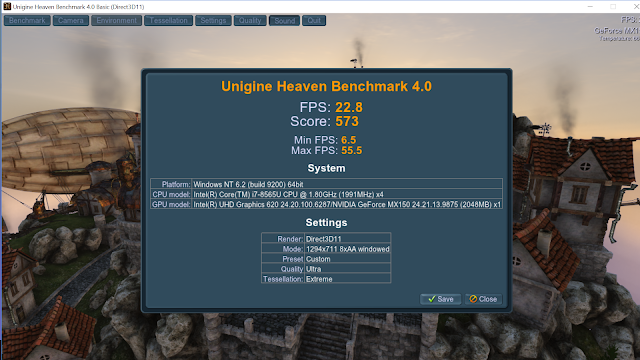Click the Unigine Heaven app icon in title bar
This screenshot has width=640, height=360.
click(7, 6)
